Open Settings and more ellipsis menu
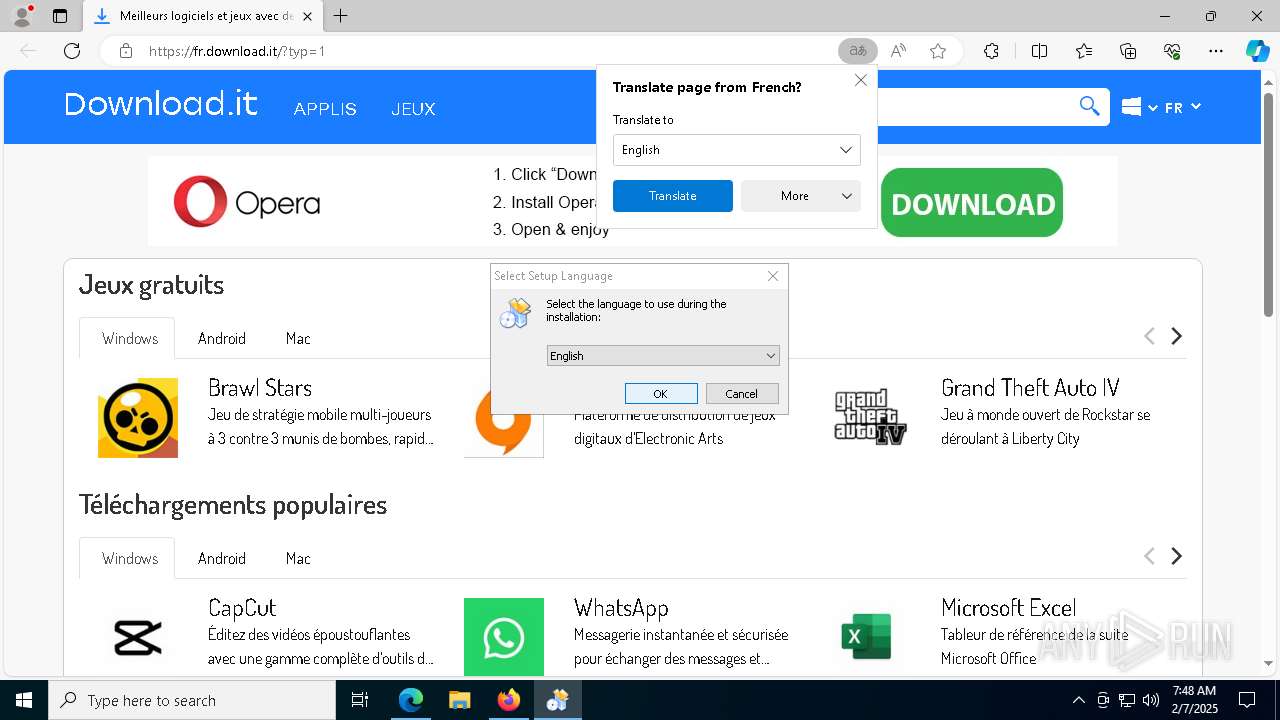 [x=1216, y=51]
